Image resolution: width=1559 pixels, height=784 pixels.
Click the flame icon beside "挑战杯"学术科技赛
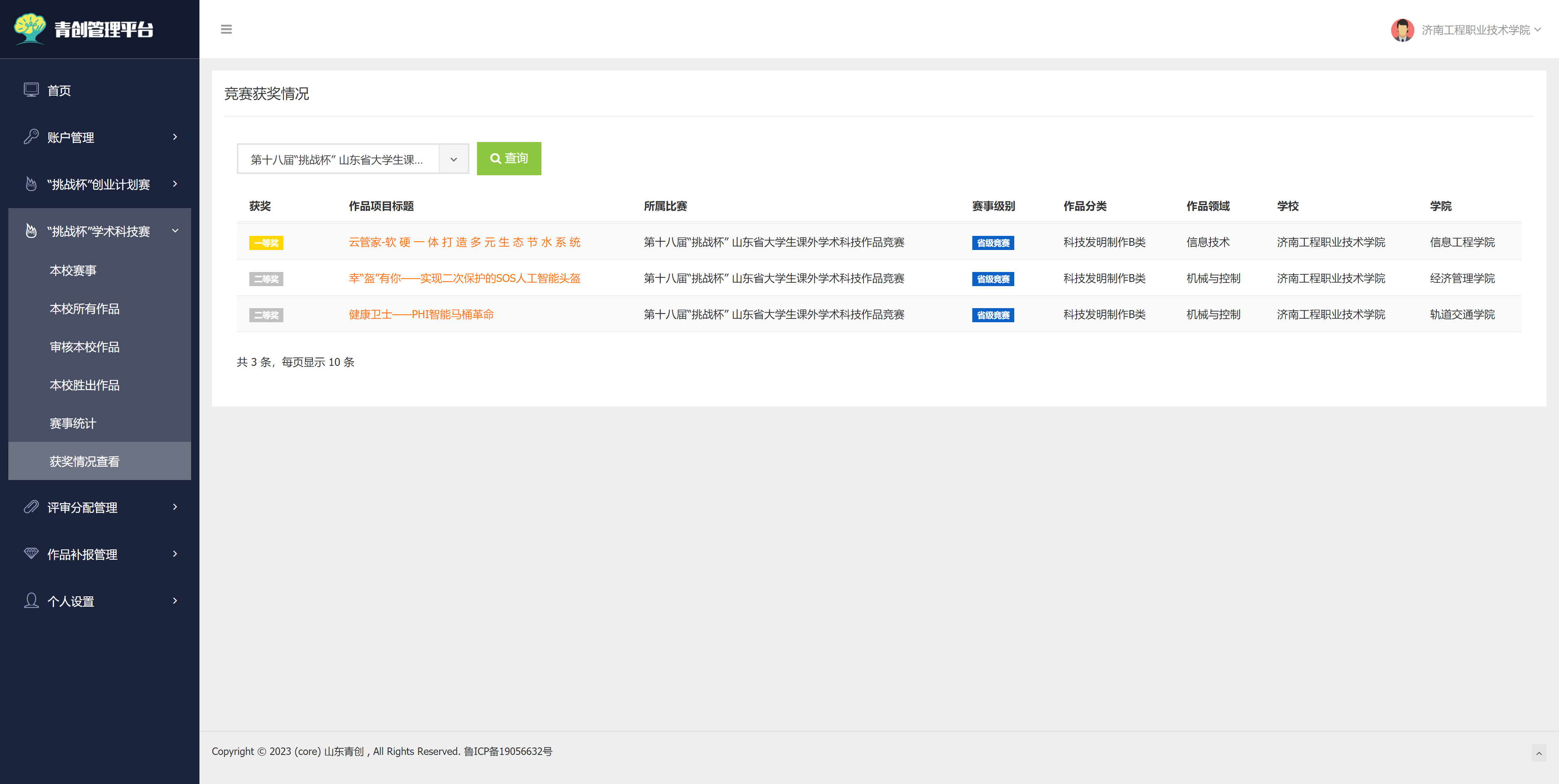click(x=31, y=231)
